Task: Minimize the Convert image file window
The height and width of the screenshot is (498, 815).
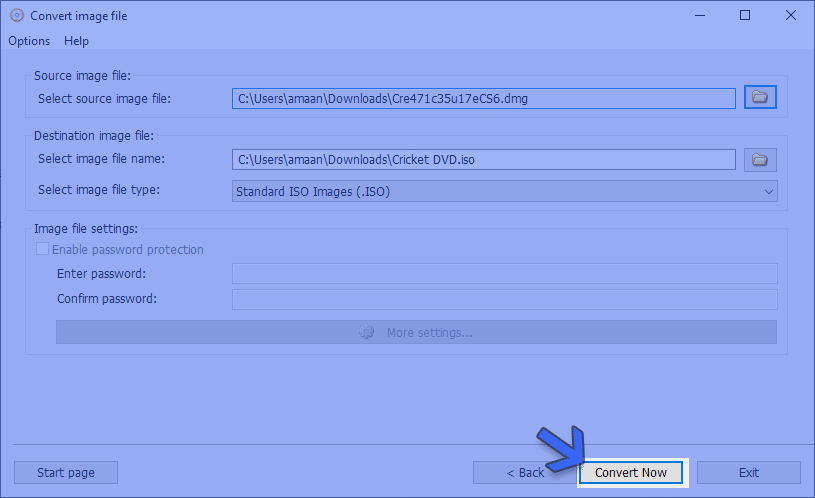Action: point(700,16)
